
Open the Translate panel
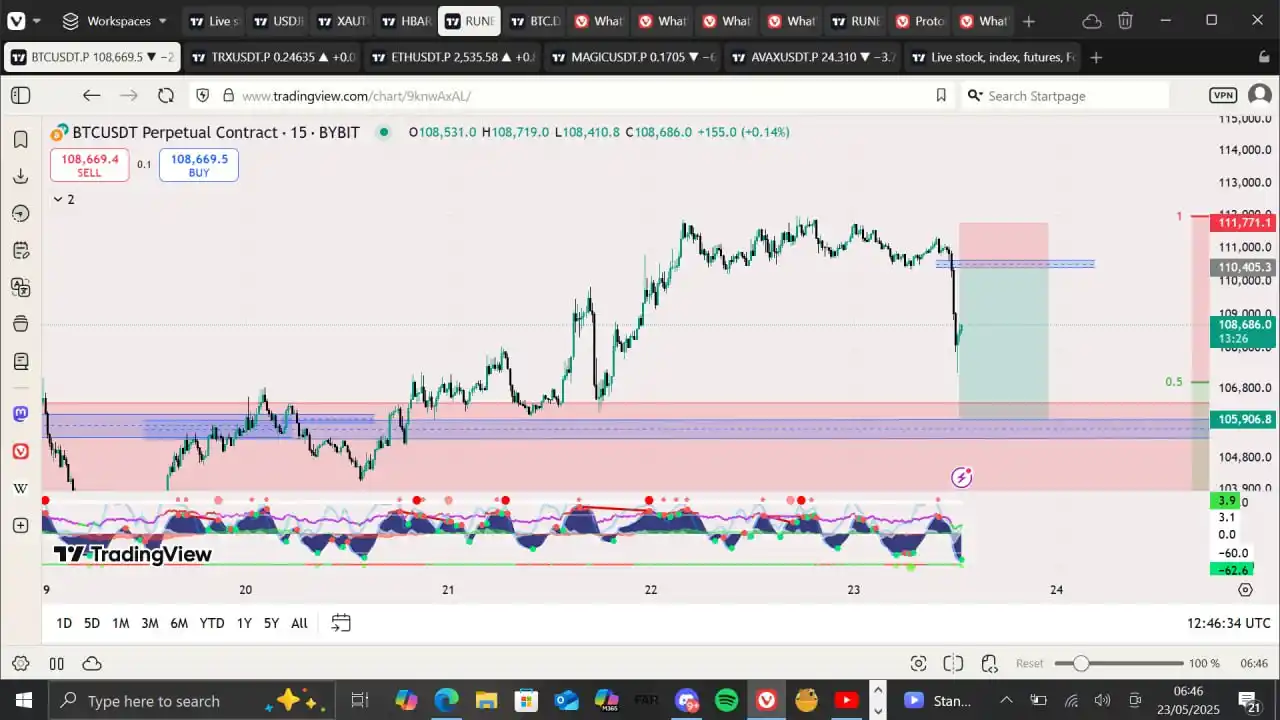[x=20, y=287]
